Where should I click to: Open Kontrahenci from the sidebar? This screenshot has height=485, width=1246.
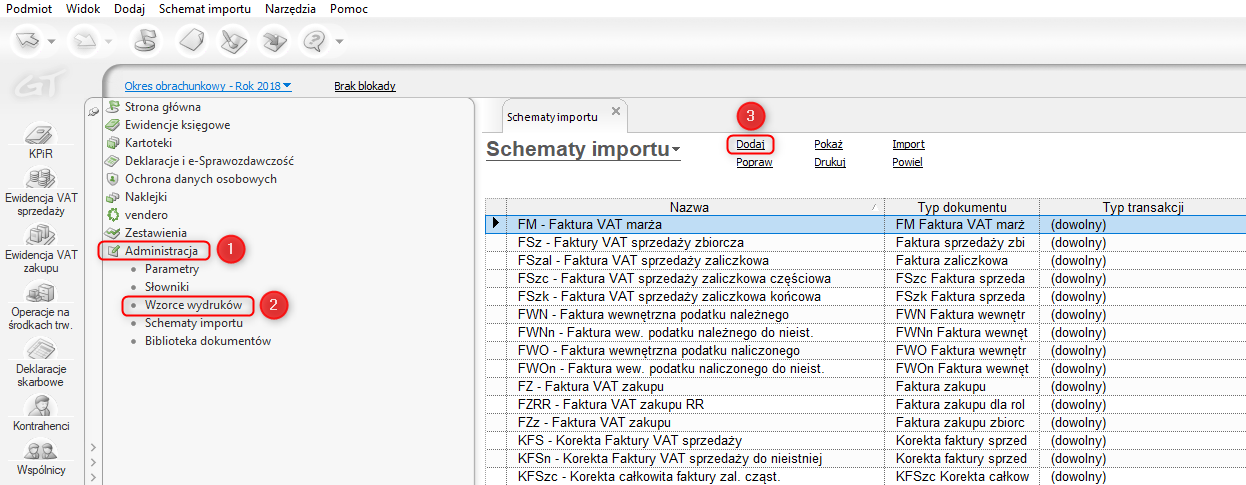pos(41,413)
